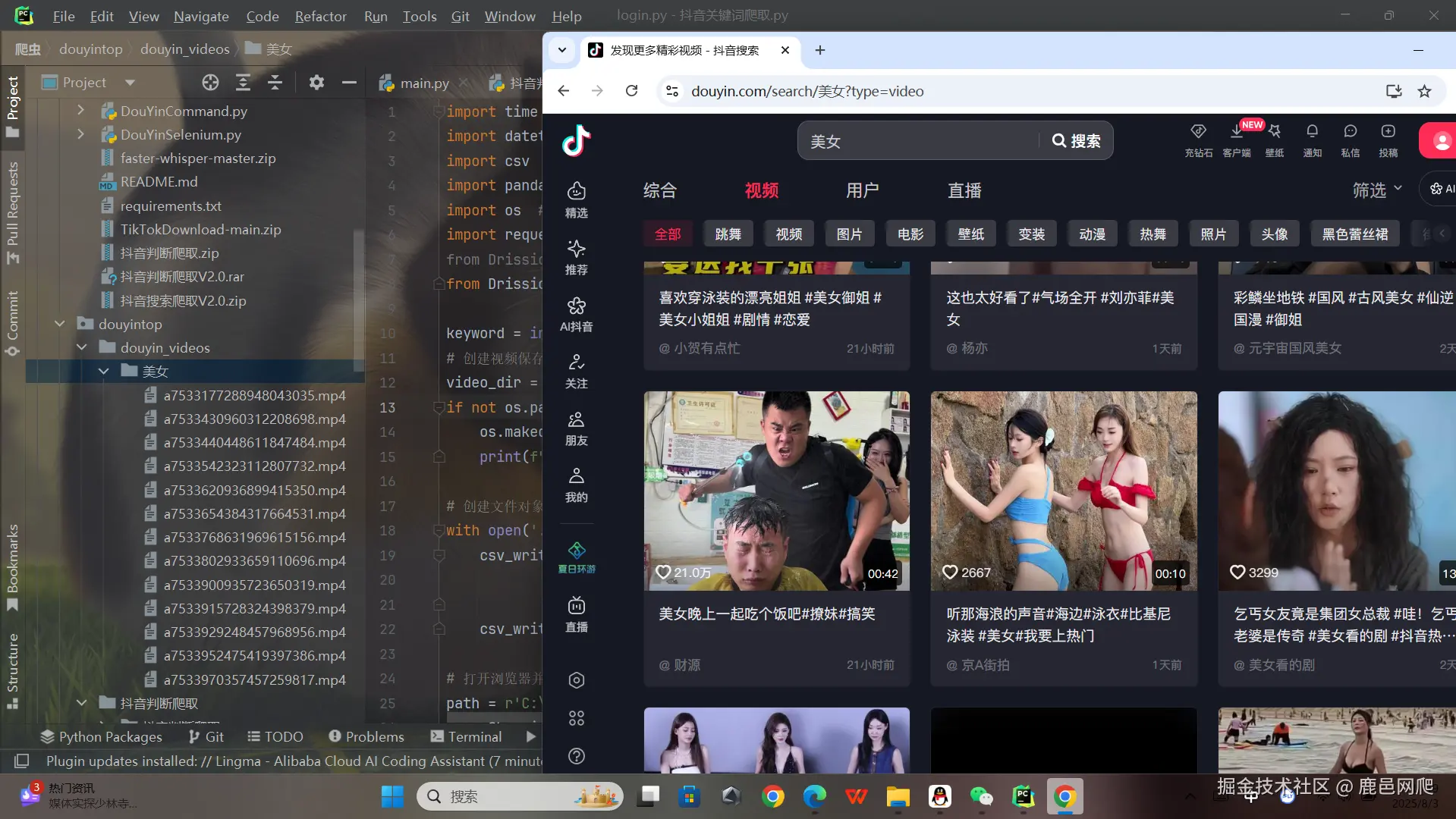Expand all items in the Project panel toolbar
Viewport: 1456px width, 819px height.
point(243,83)
